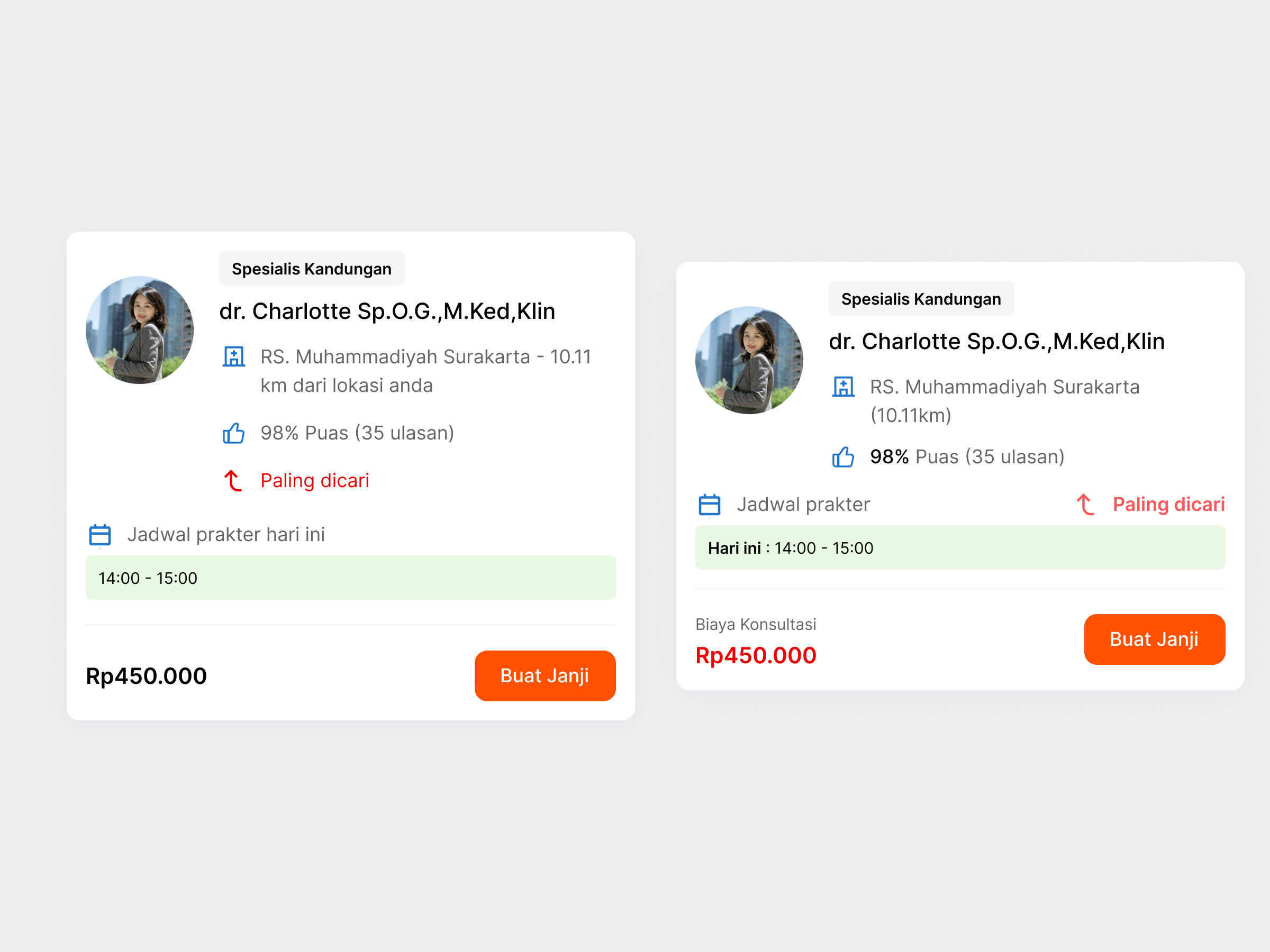1270x952 pixels.
Task: Click thumbs-up rating icon in left card
Action: pyautogui.click(x=234, y=433)
